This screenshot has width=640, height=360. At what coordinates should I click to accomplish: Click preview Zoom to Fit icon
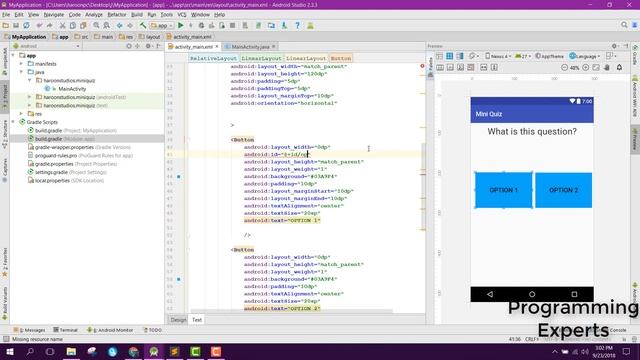(596, 67)
